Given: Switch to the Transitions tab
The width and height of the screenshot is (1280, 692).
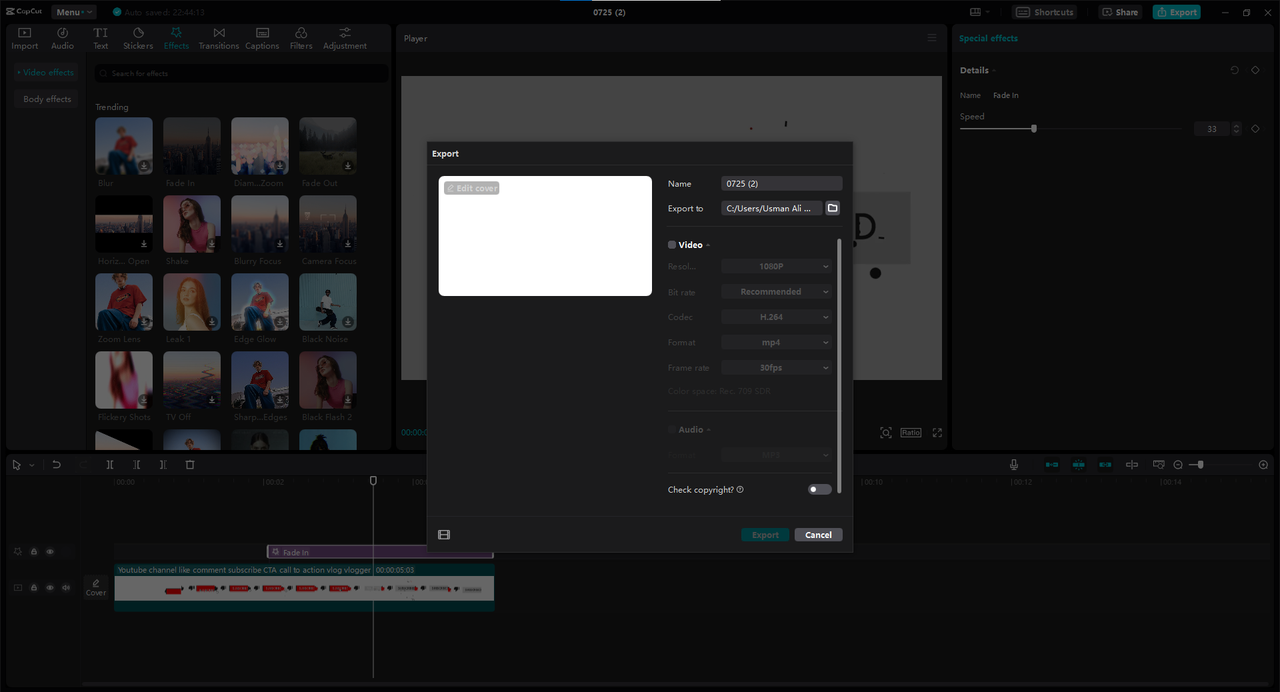Looking at the screenshot, I should click(x=219, y=38).
